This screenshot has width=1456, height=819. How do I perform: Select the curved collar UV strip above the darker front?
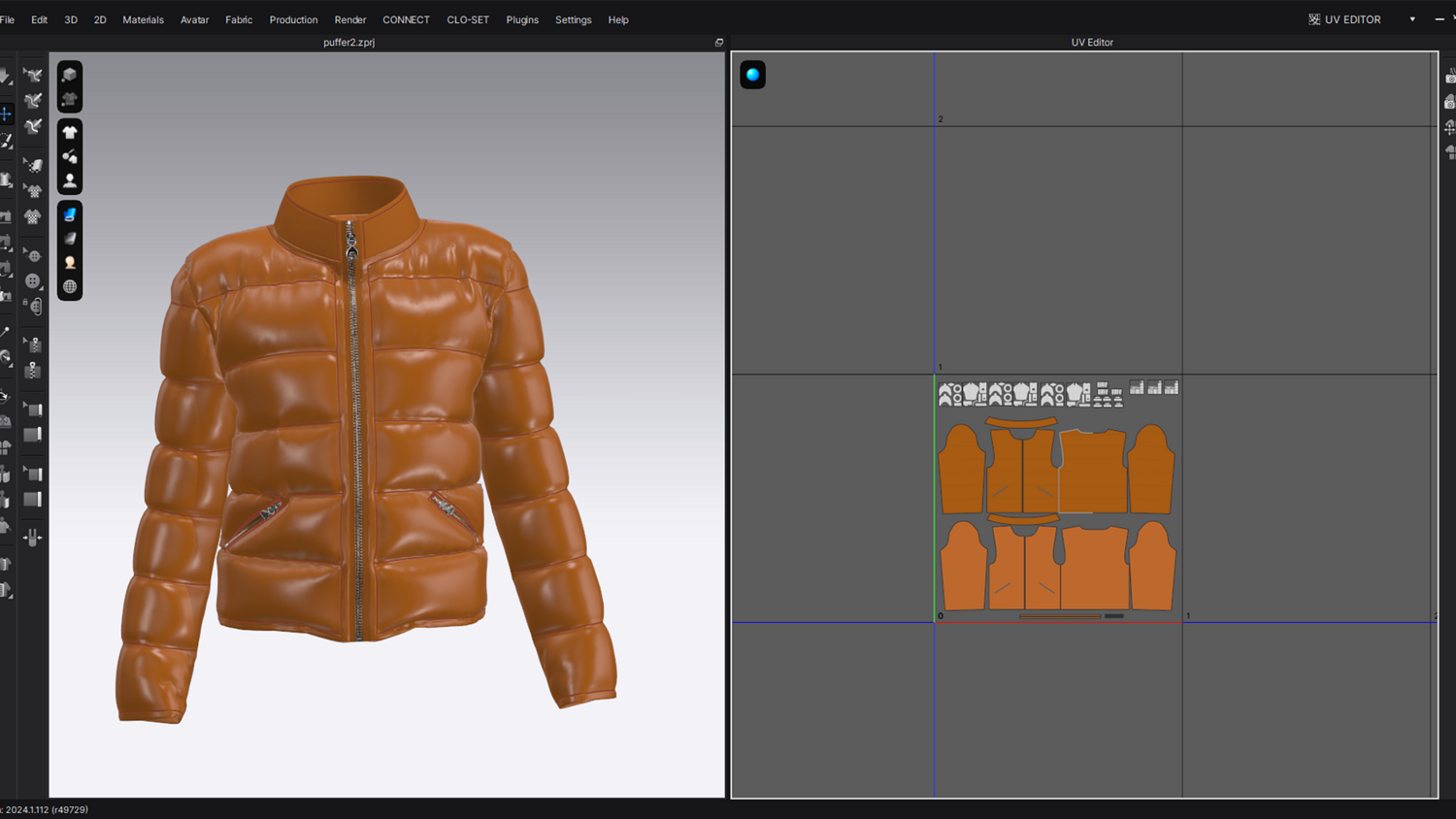pos(1021,422)
